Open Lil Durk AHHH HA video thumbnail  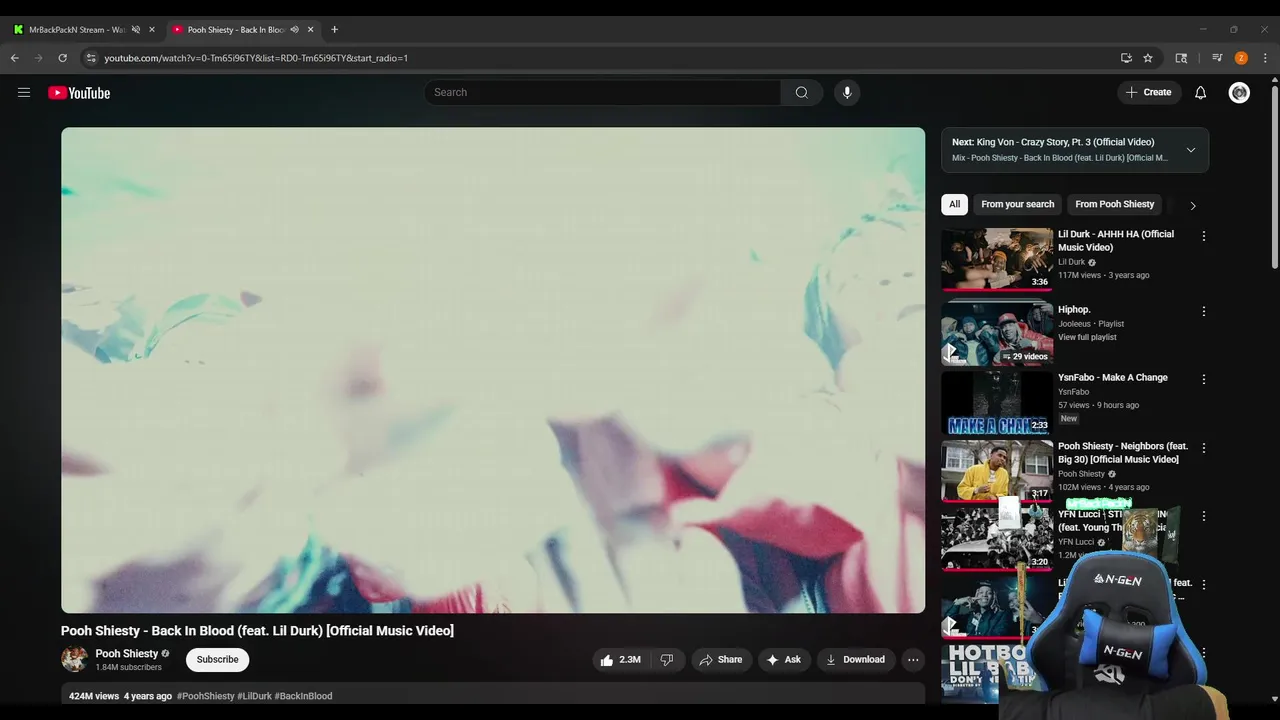[x=997, y=259]
